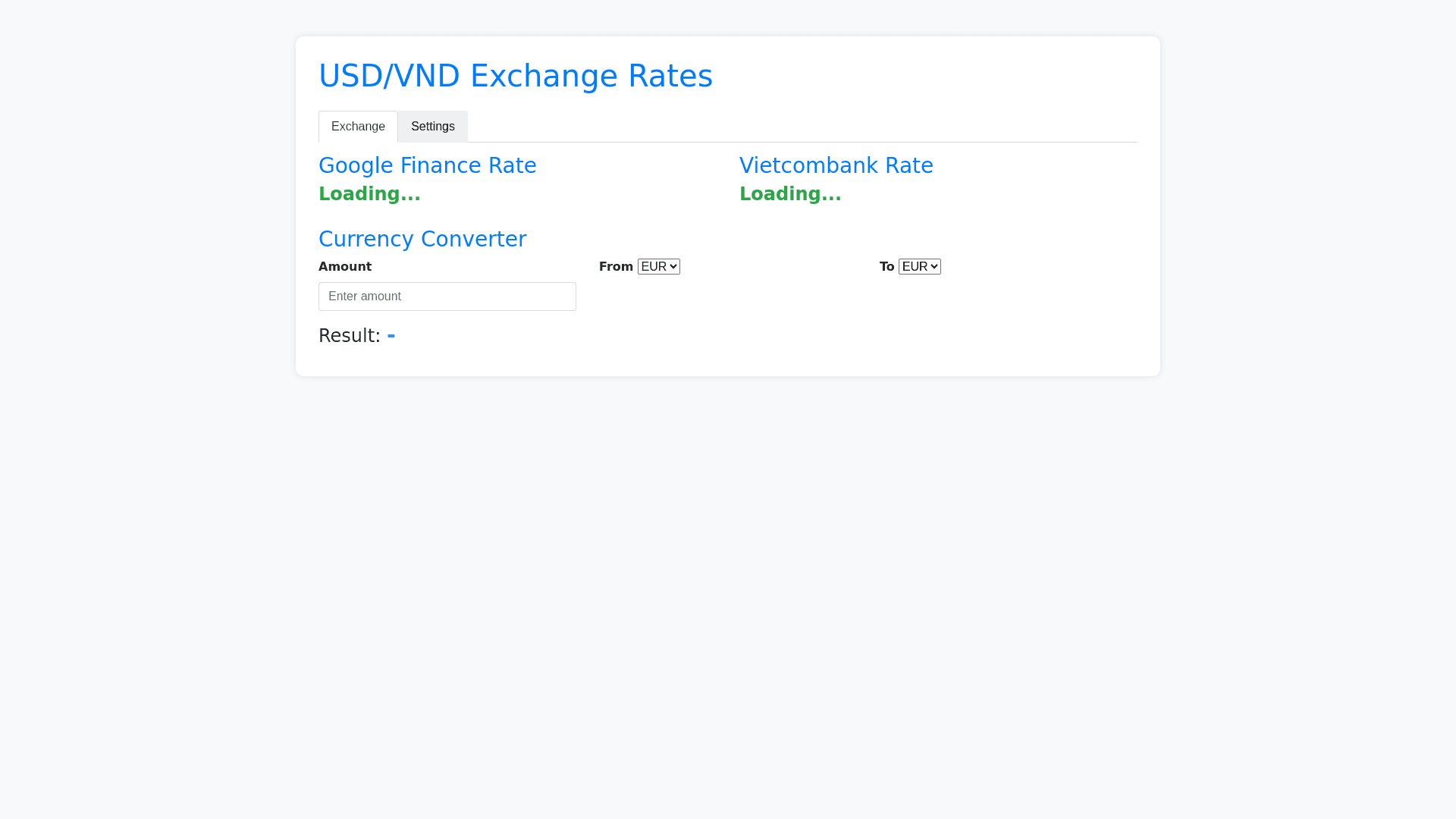Click the Result label

click(349, 336)
